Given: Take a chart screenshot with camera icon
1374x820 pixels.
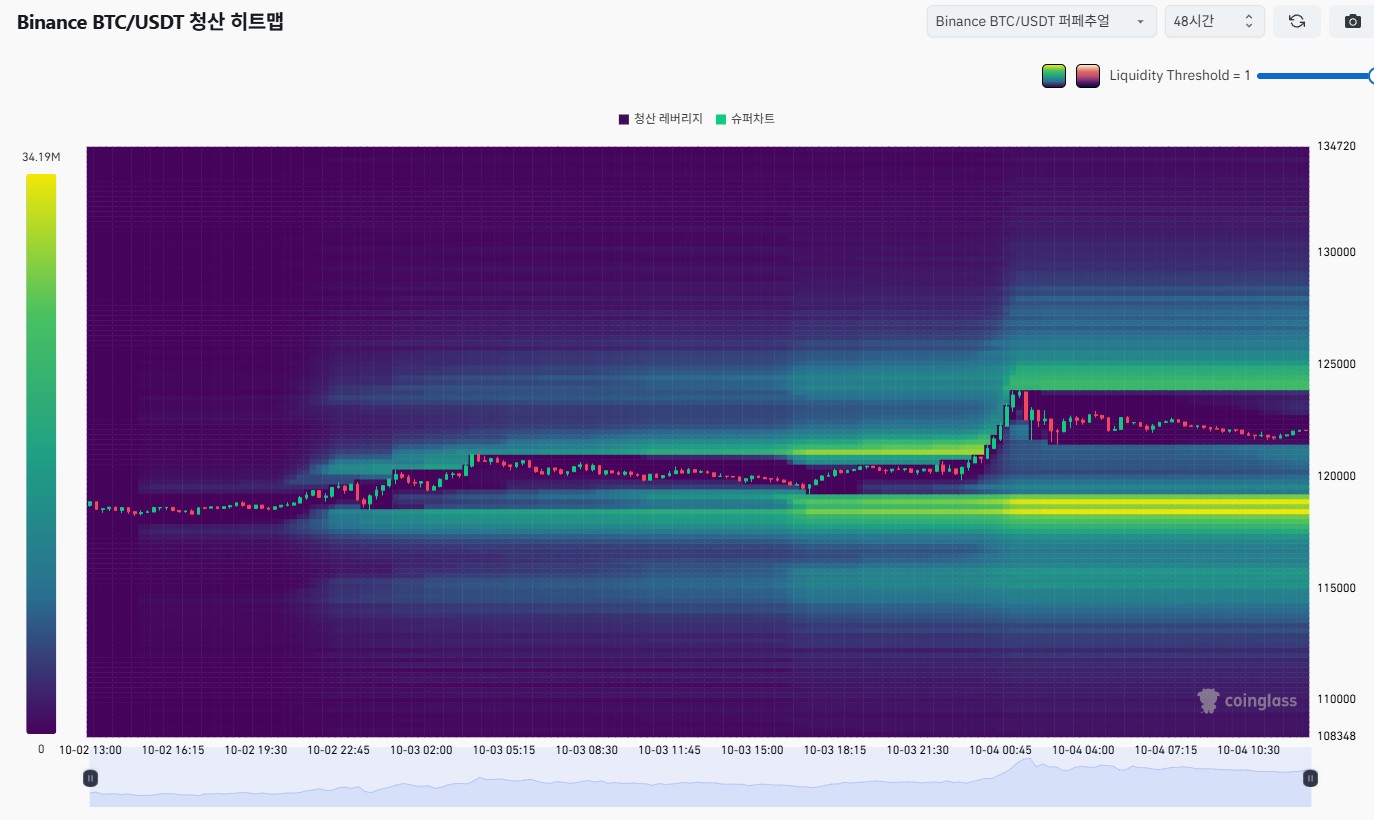Looking at the screenshot, I should click(1352, 21).
